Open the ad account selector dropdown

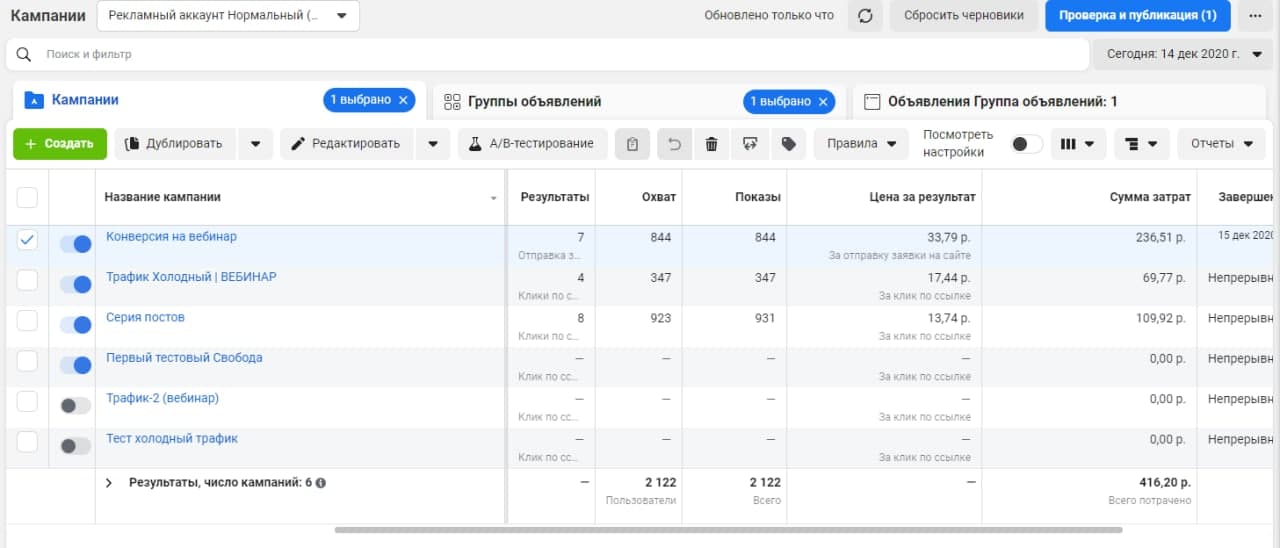228,16
